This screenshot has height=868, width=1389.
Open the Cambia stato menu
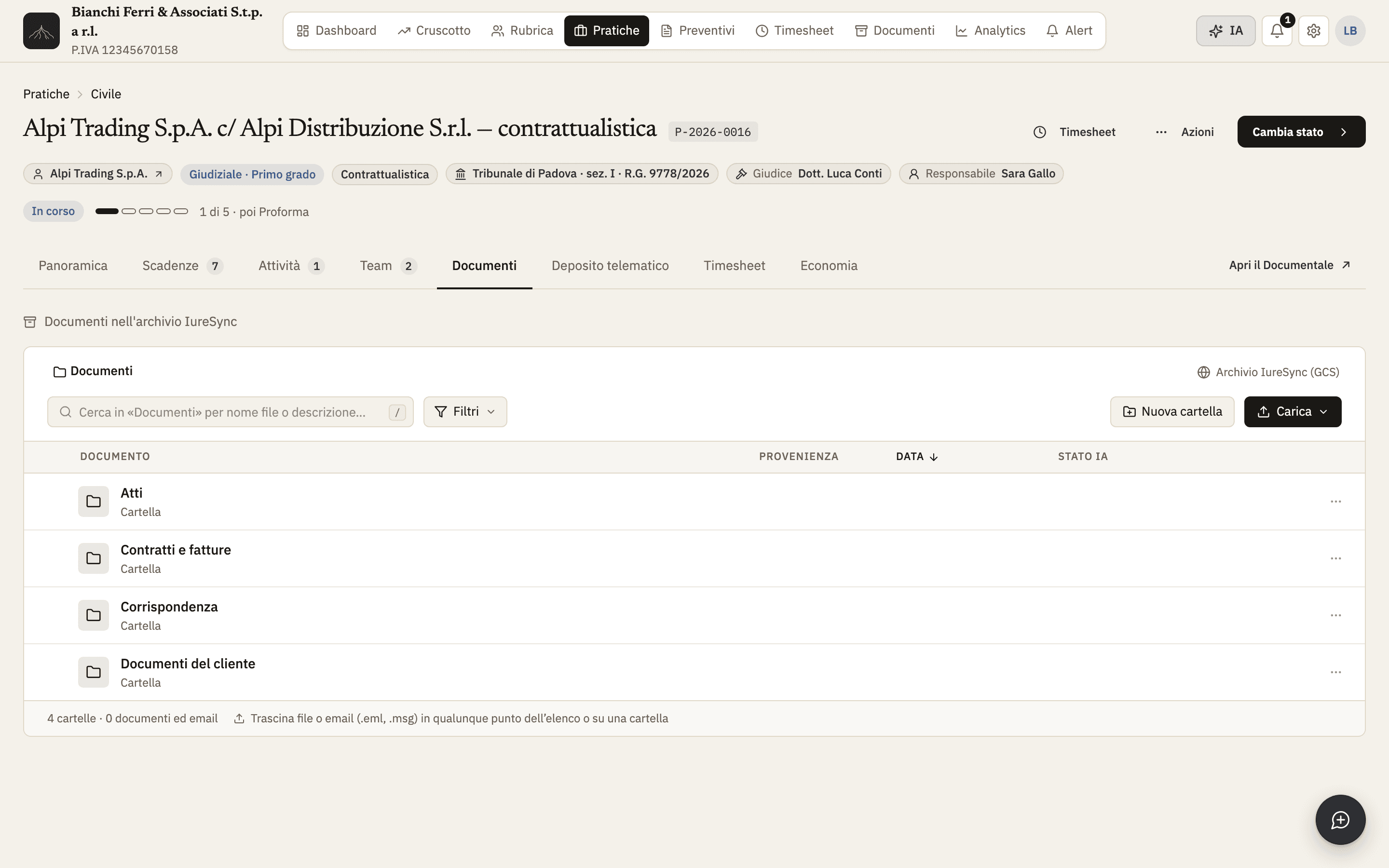coord(1301,132)
